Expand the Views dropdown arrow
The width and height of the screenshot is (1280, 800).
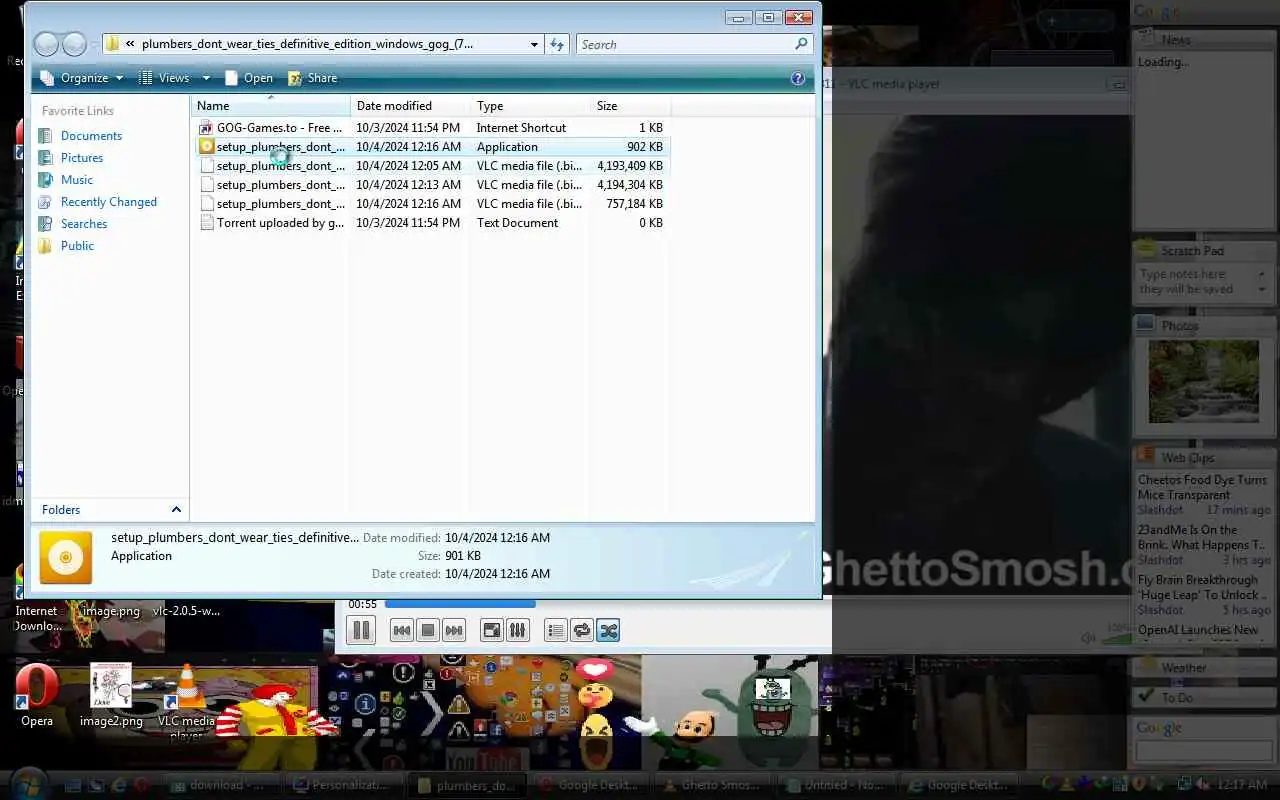click(x=206, y=78)
